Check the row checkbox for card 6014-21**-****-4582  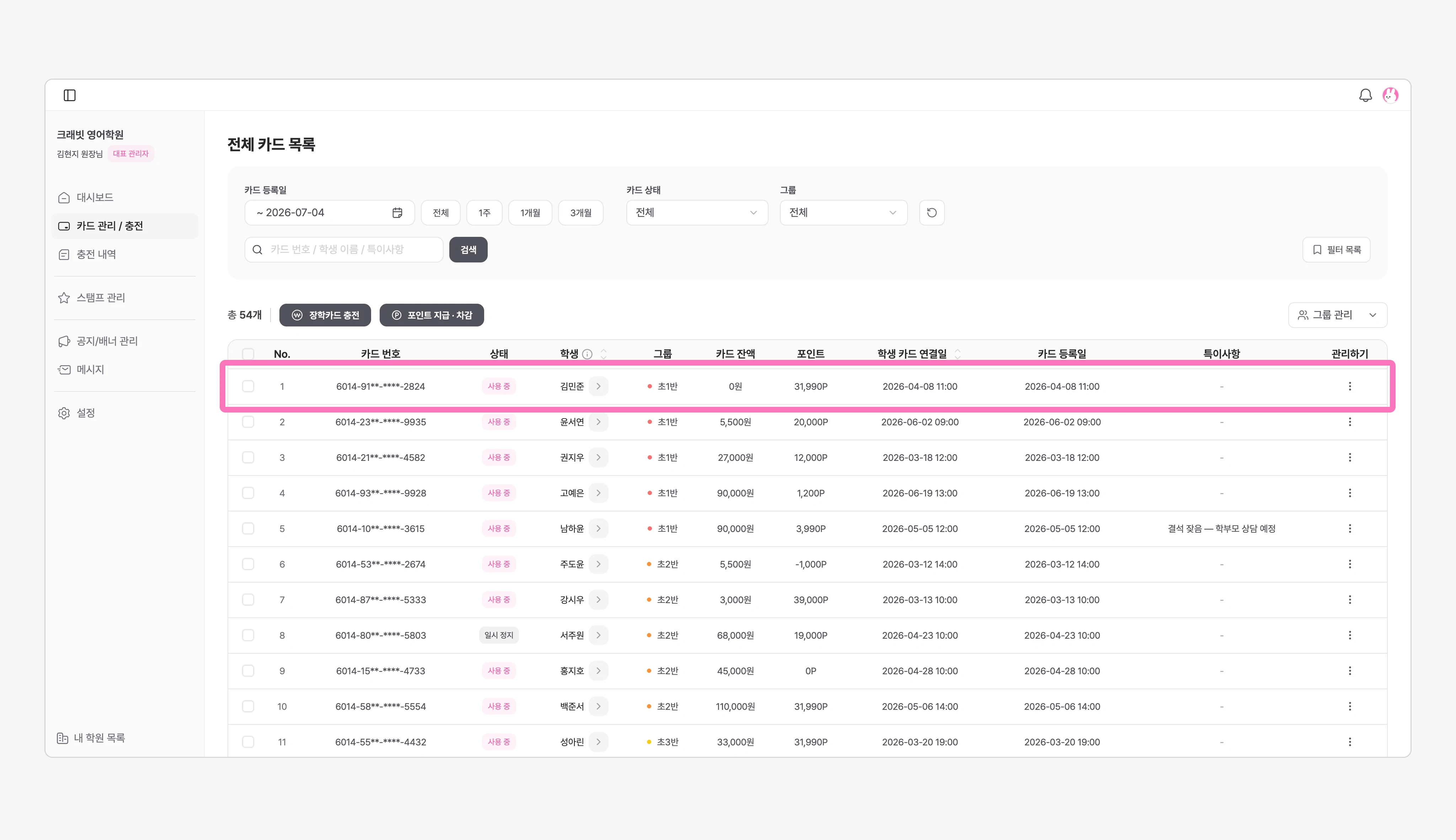(x=248, y=457)
